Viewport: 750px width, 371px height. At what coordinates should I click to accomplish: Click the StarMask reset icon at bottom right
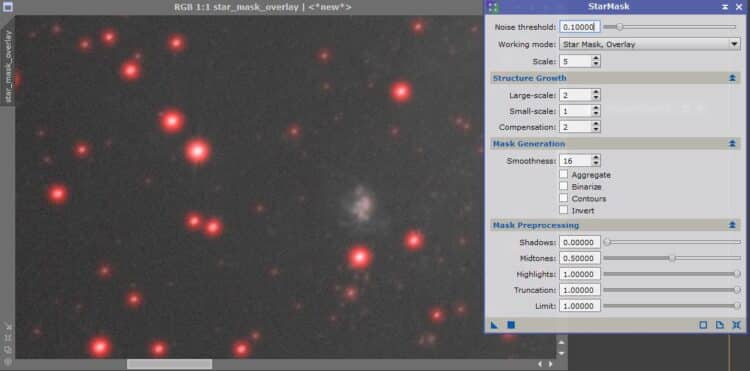pos(736,325)
